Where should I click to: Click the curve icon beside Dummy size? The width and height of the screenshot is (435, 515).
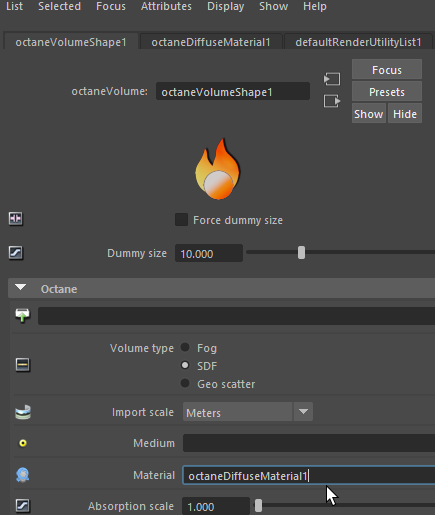coord(16,253)
